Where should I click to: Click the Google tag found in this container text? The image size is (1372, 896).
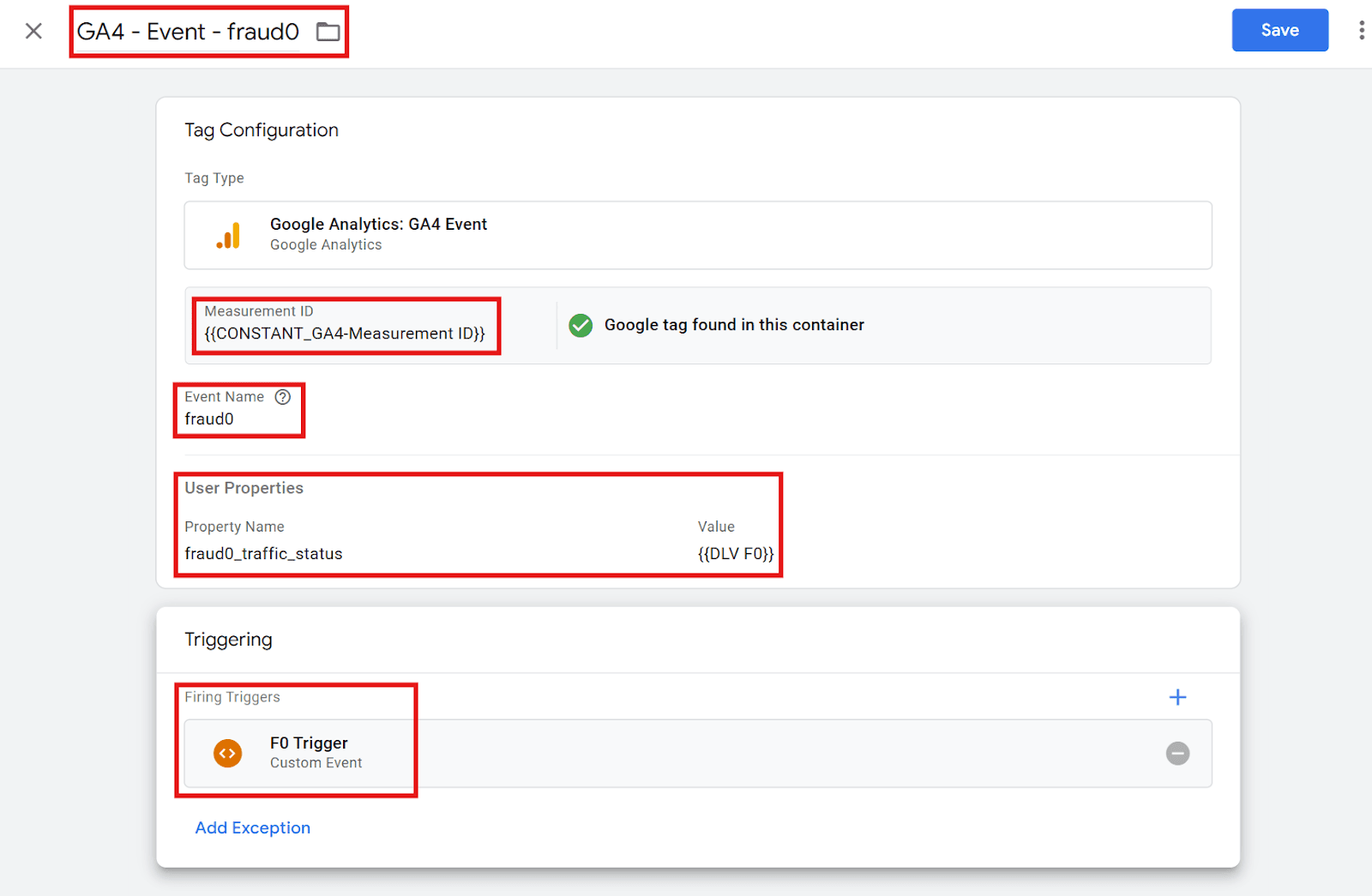tap(734, 325)
